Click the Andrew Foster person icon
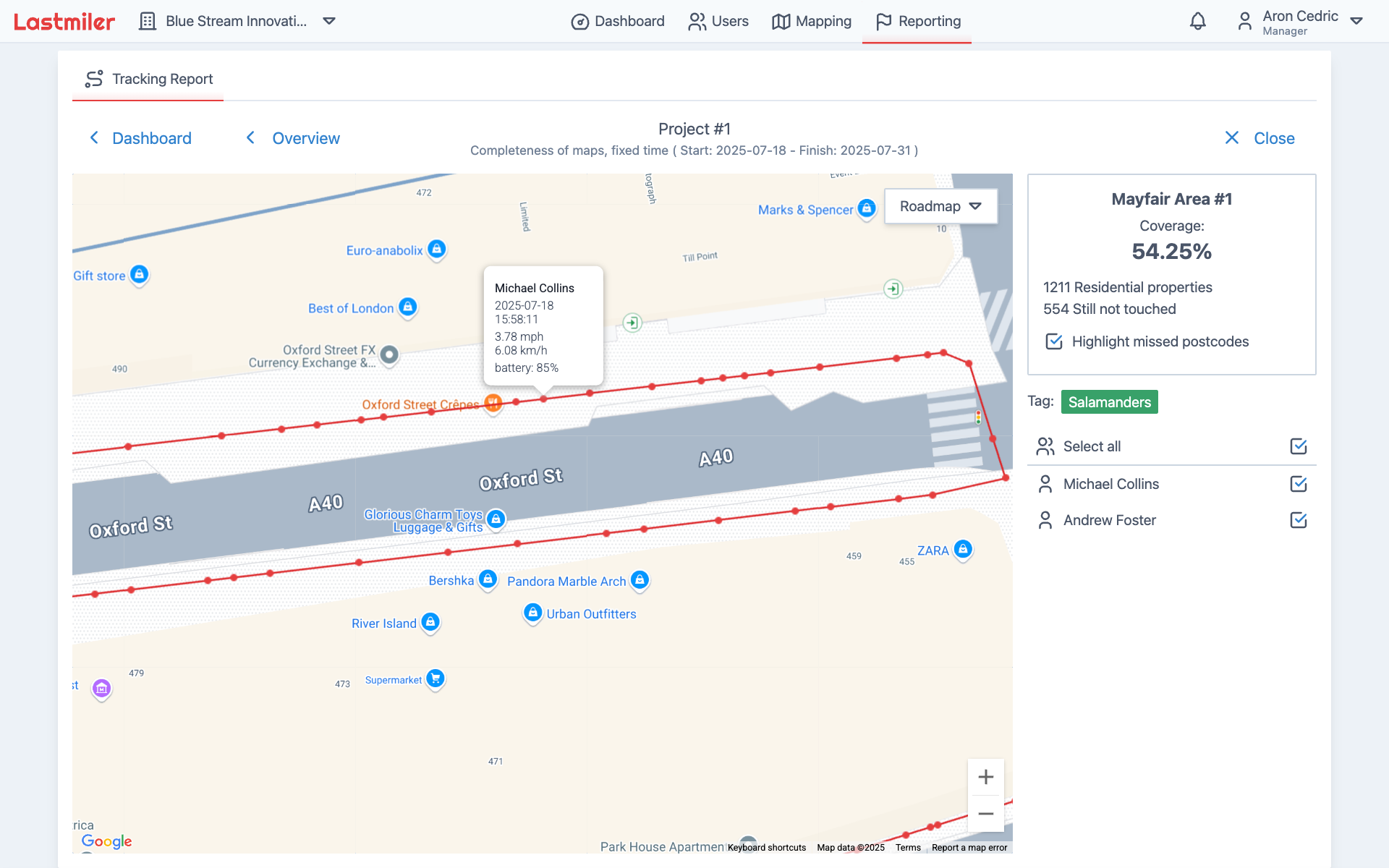The height and width of the screenshot is (868, 1389). [1045, 520]
